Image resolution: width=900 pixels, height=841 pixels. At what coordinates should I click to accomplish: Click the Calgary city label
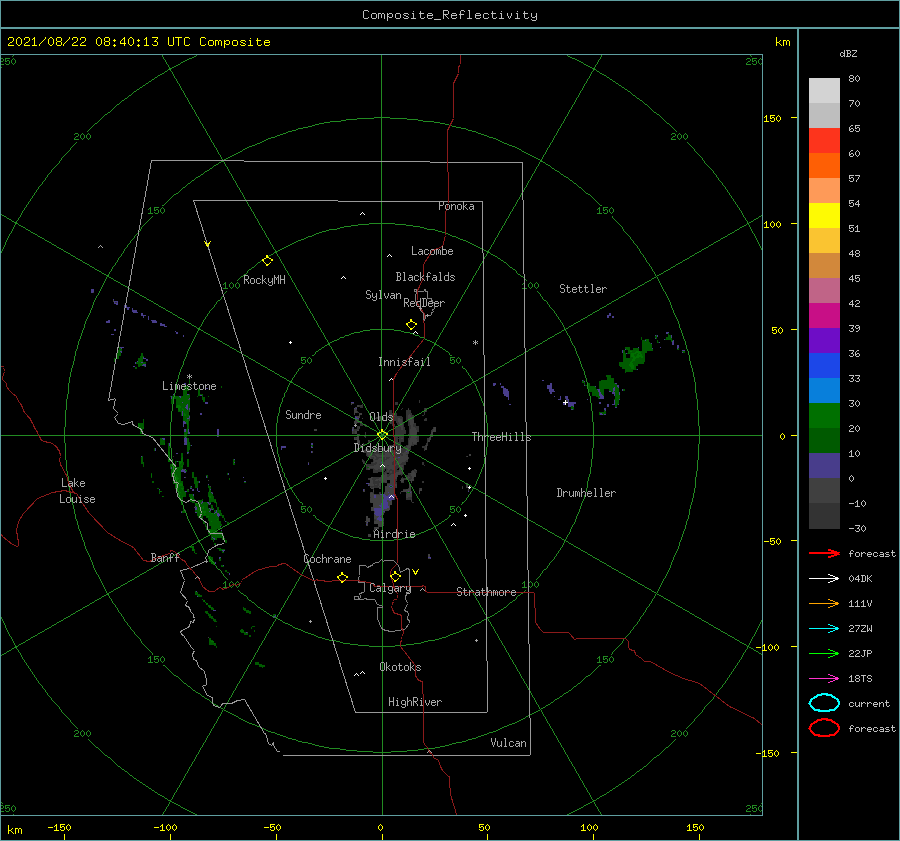(x=390, y=588)
